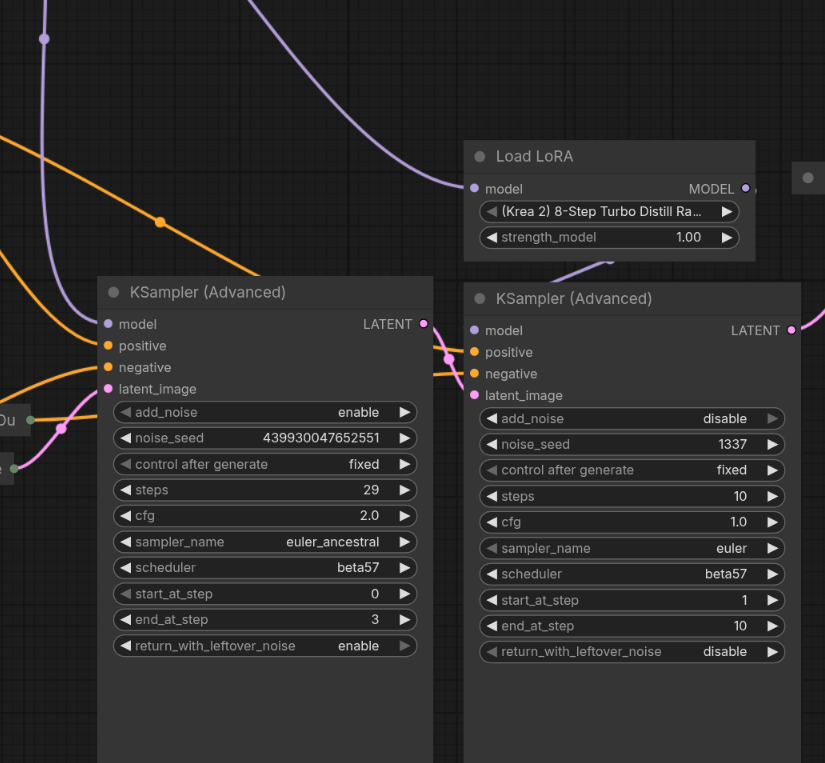Viewport: 825px width, 763px height.
Task: Click the green output socket beside 'Du' node
Action: pyautogui.click(x=31, y=419)
